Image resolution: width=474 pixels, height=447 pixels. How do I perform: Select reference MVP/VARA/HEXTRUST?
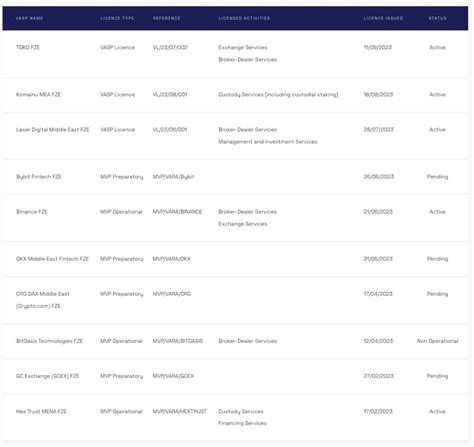click(180, 411)
